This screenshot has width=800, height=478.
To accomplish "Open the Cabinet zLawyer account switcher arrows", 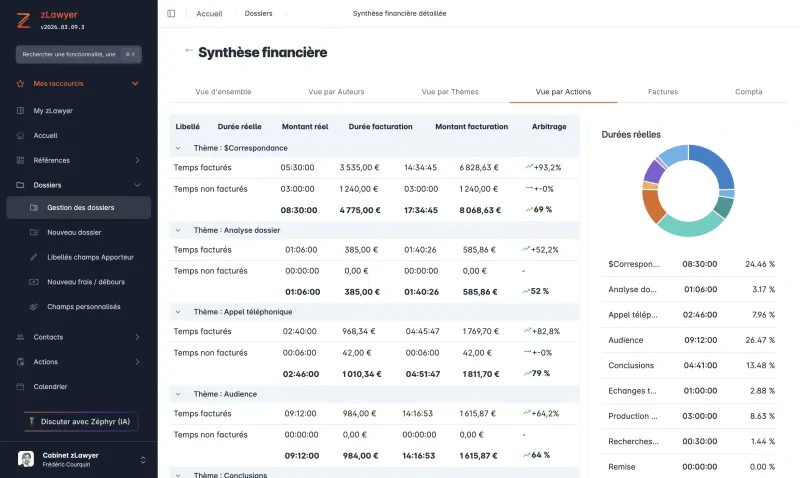I will [x=143, y=460].
